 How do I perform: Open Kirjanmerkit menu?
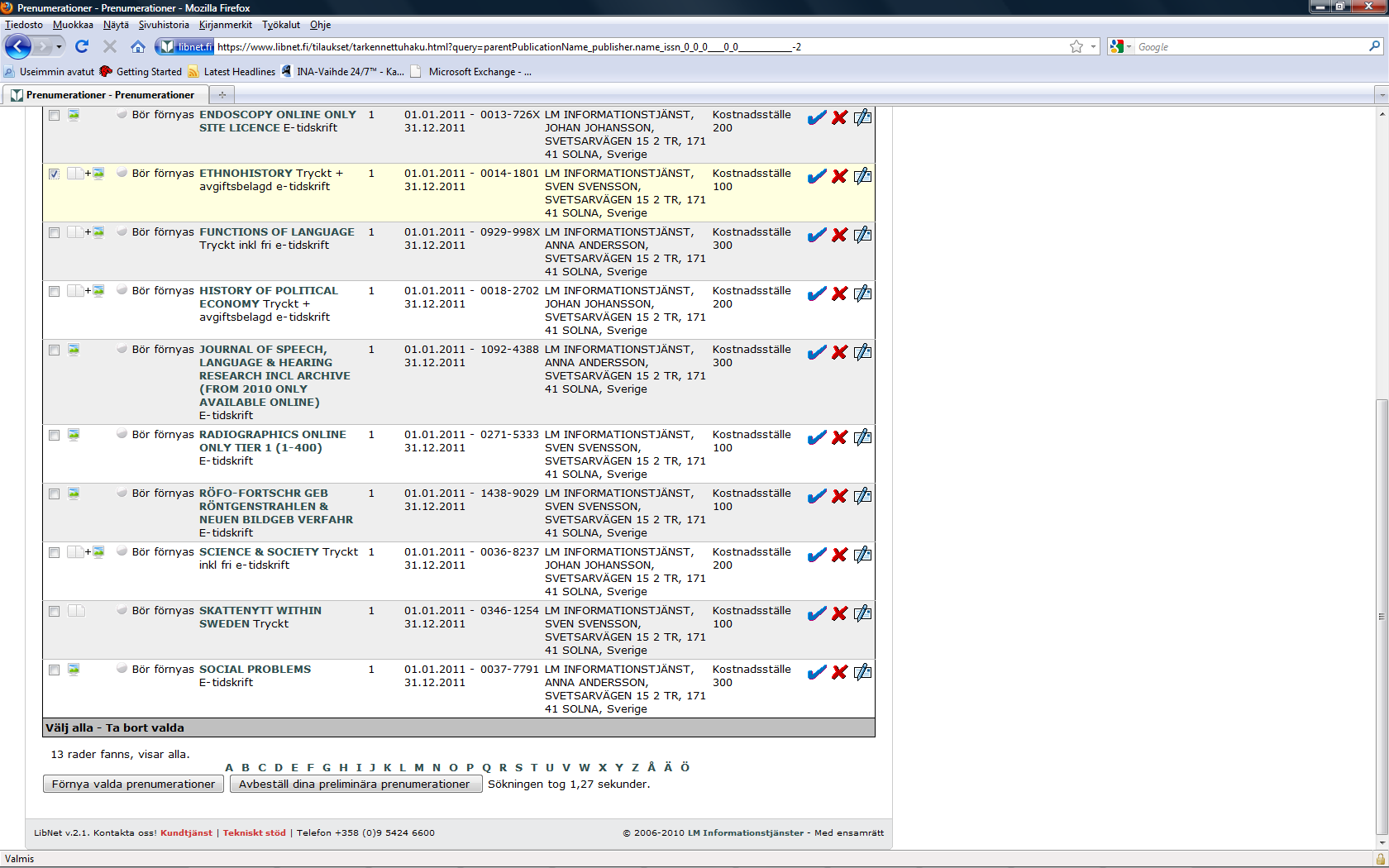tap(226, 25)
